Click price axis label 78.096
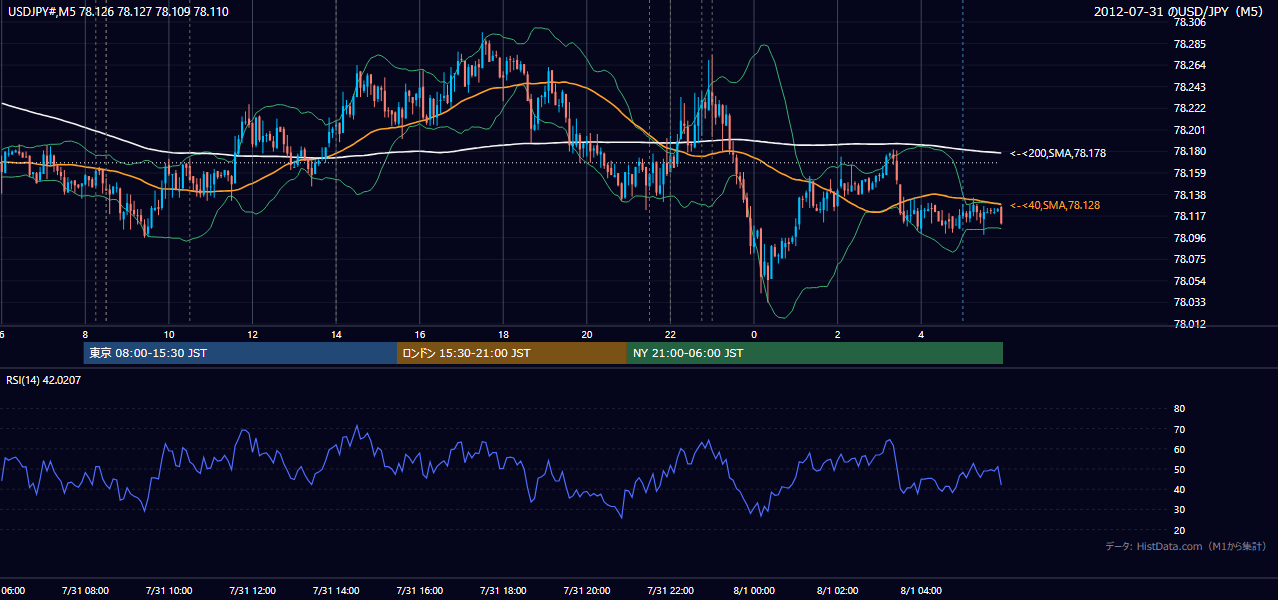 point(1190,238)
